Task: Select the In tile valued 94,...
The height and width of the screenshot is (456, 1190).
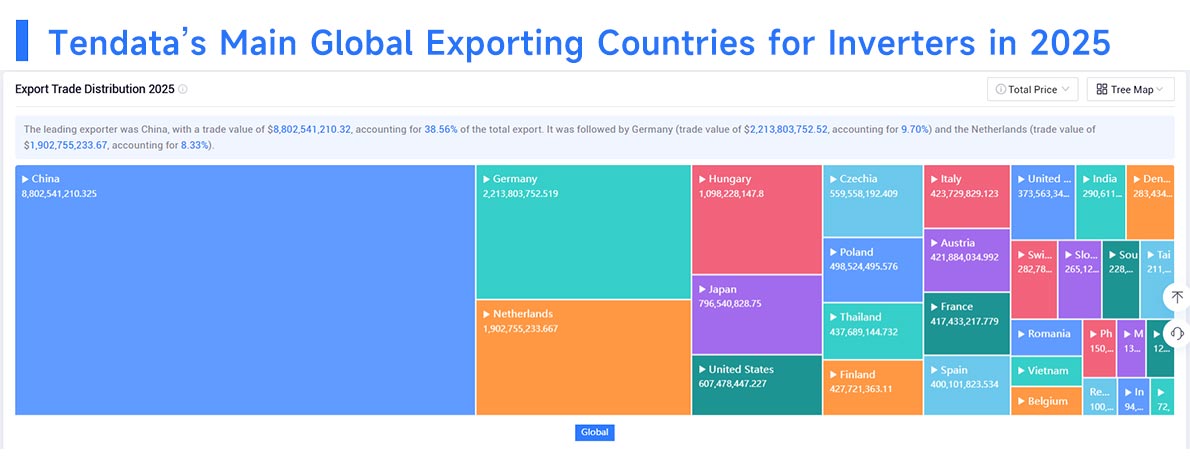Action: [1133, 397]
